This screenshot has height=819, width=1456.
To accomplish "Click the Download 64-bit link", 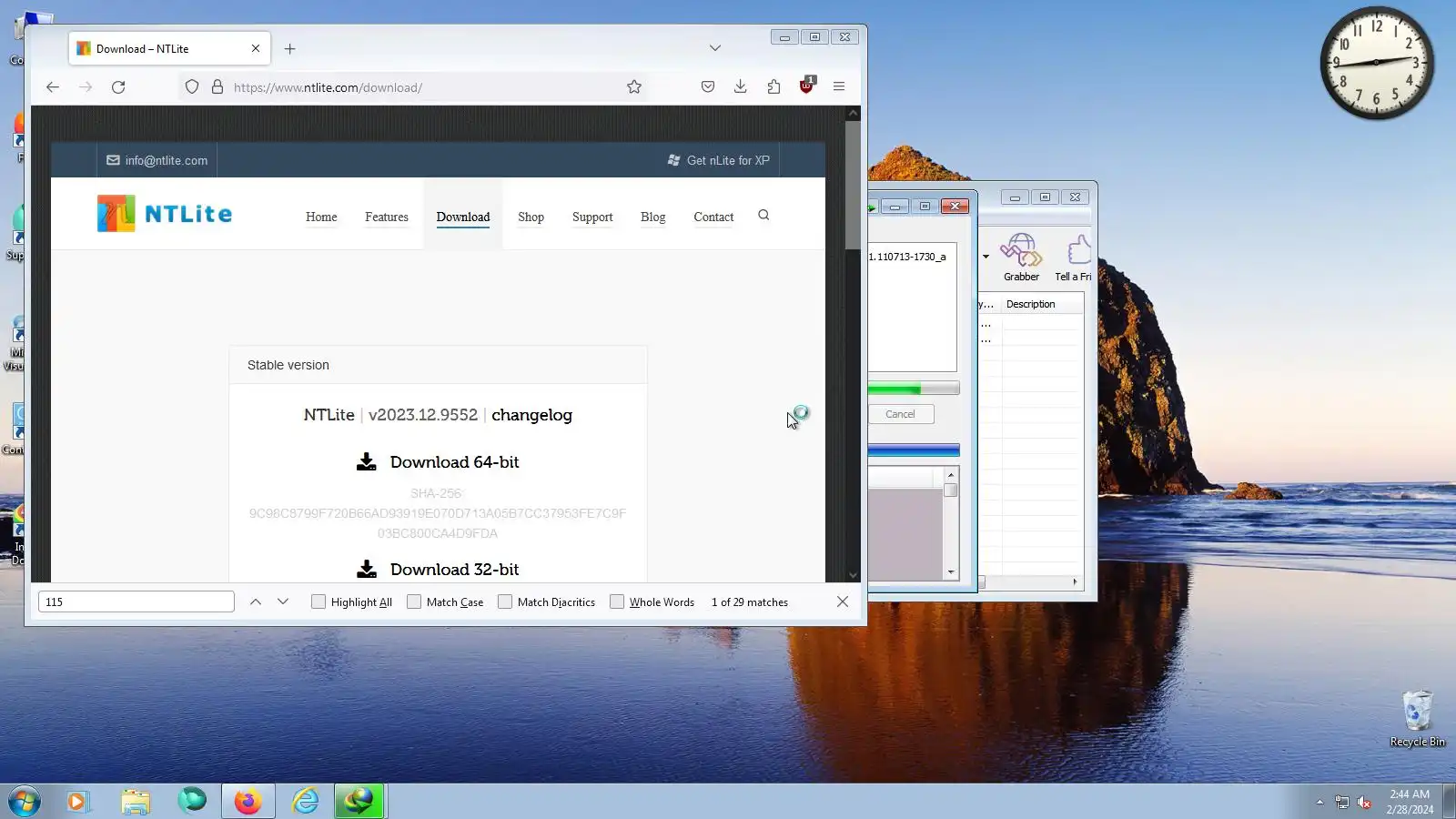I will tap(454, 462).
